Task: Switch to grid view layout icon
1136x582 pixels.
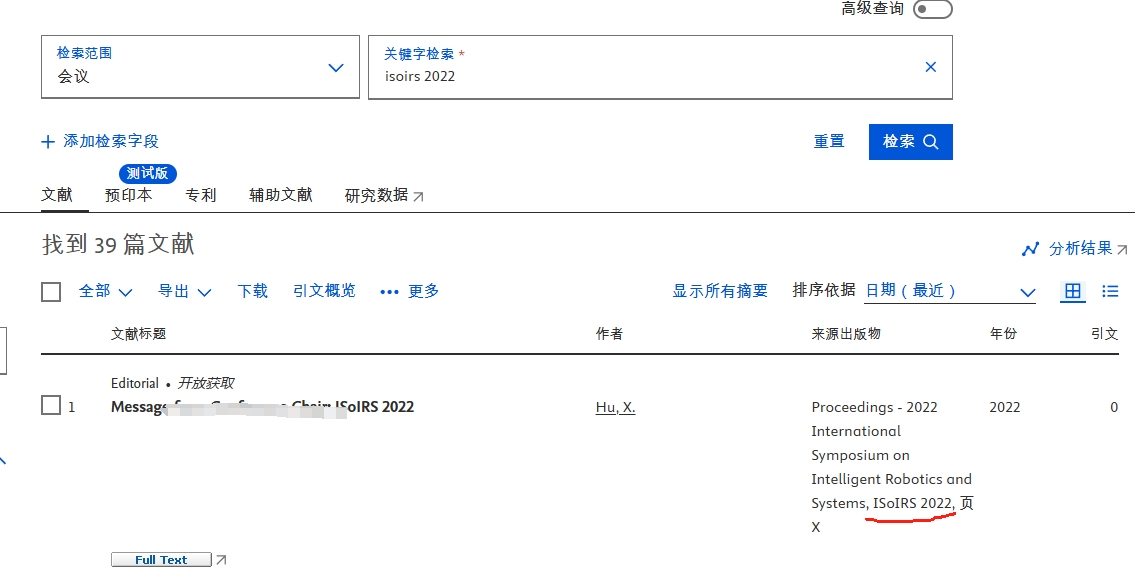Action: coord(1073,291)
